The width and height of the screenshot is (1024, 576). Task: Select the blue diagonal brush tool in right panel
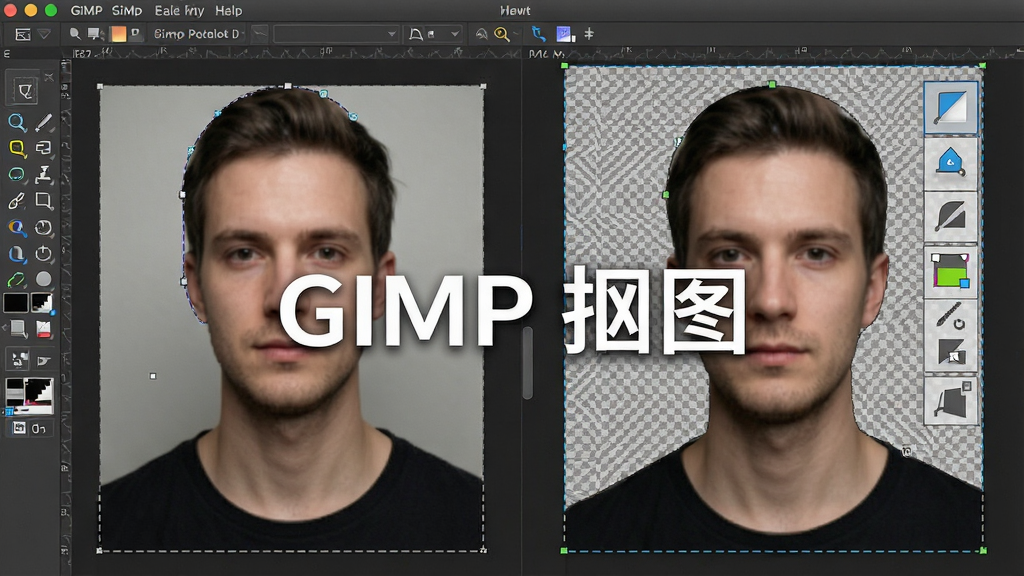click(x=951, y=108)
